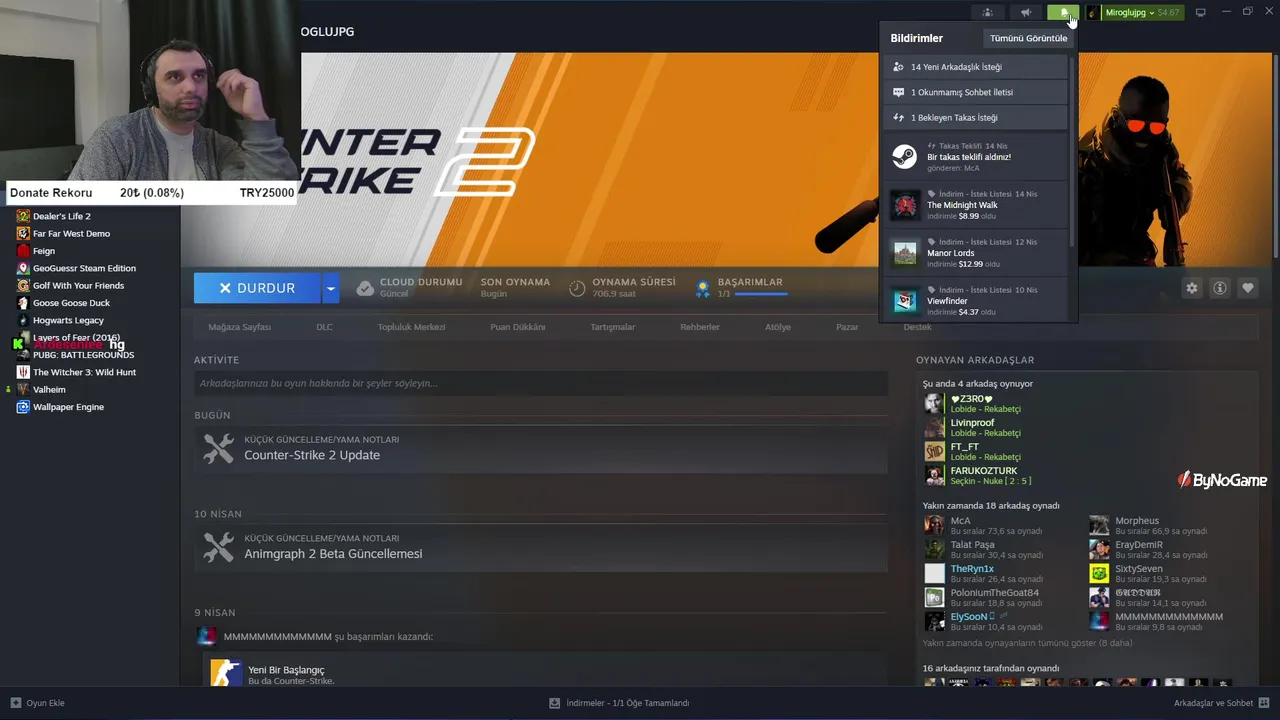
Task: Open 1 Bekleyen Takas İsteği notification
Action: (x=975, y=117)
